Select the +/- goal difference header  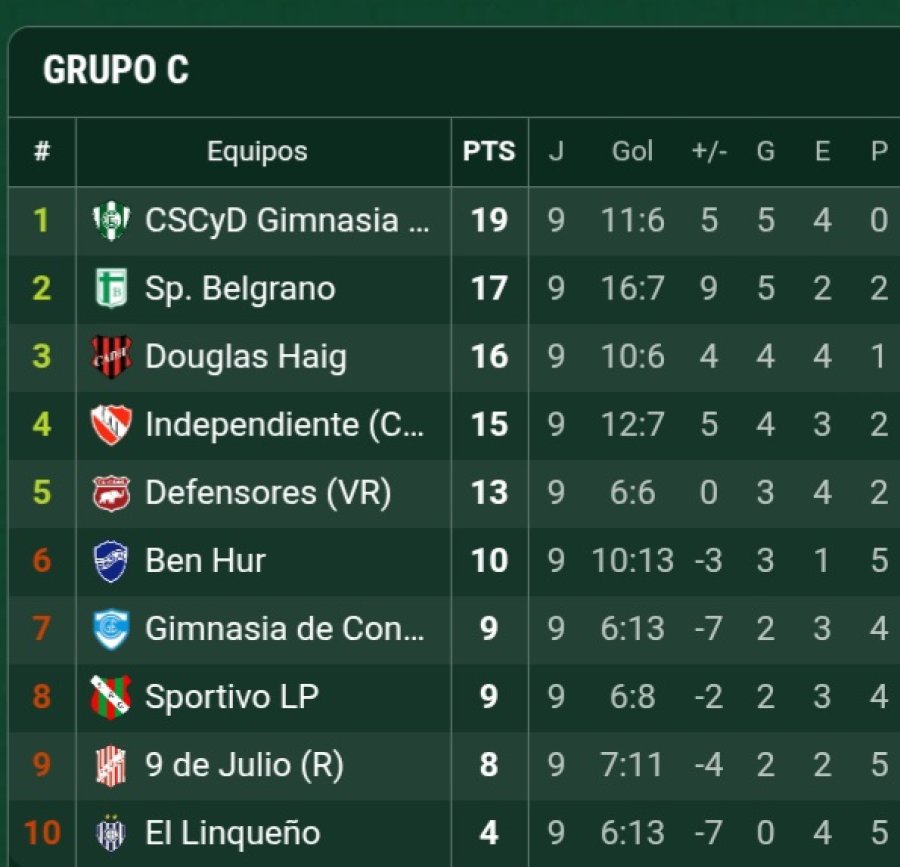pyautogui.click(x=709, y=152)
